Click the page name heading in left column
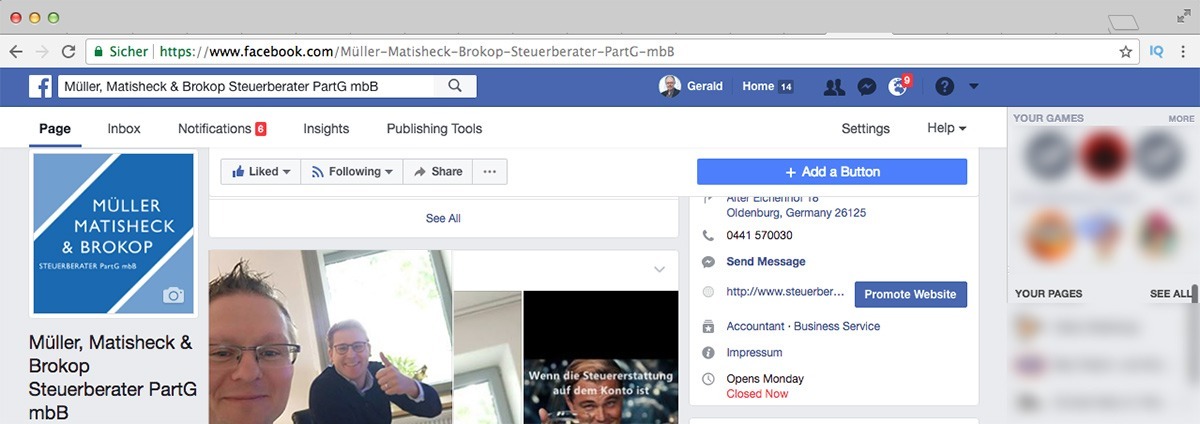This screenshot has width=1200, height=424. (x=113, y=377)
